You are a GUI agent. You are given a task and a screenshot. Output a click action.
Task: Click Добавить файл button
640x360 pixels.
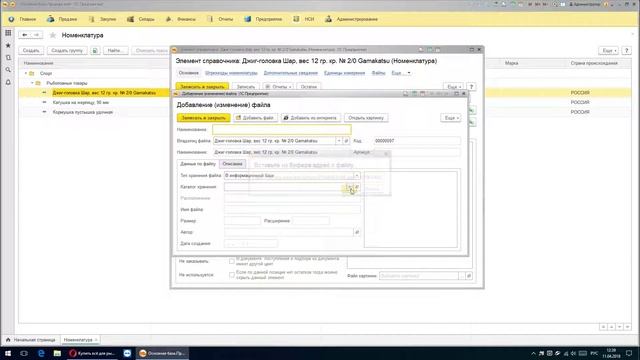tap(255, 118)
